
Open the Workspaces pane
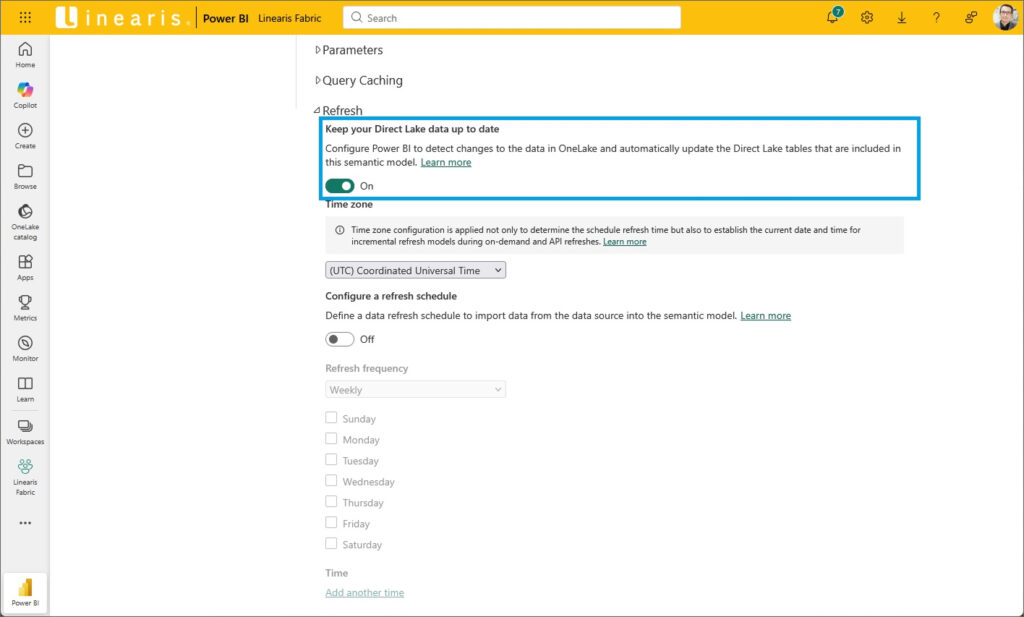[25, 431]
